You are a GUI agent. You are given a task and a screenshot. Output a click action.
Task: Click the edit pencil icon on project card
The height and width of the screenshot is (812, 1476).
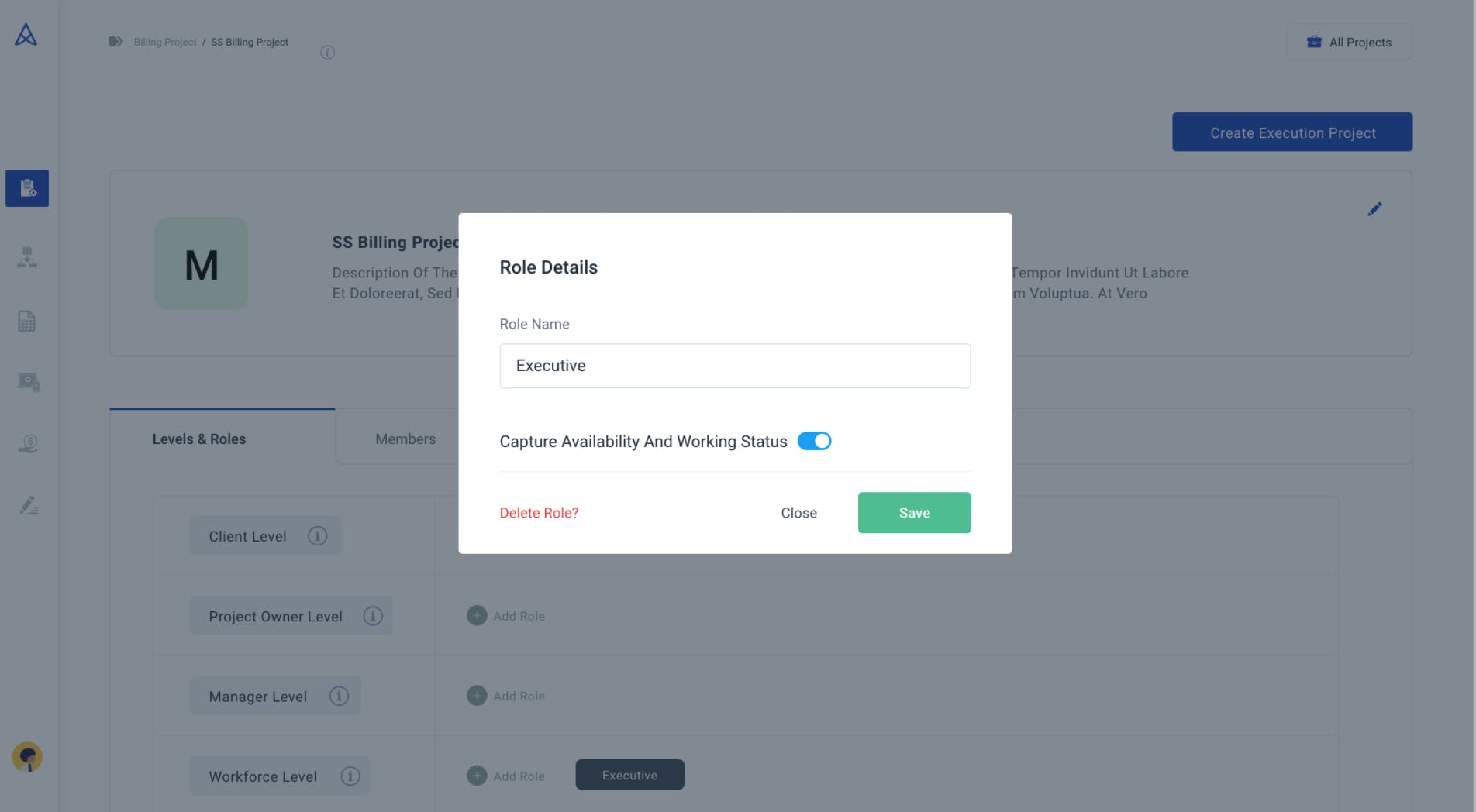tap(1374, 209)
